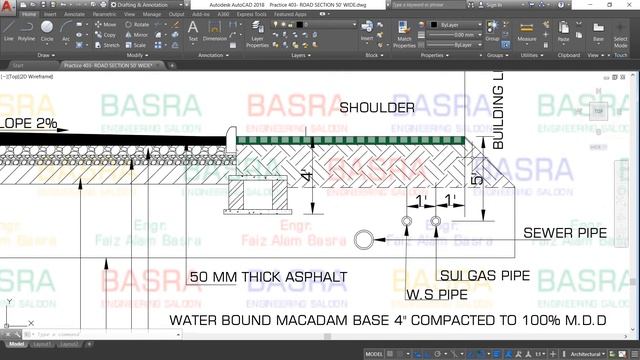Viewport: 640px width, 360px height.
Task: Expand the Annotation panel
Action: click(x=213, y=55)
